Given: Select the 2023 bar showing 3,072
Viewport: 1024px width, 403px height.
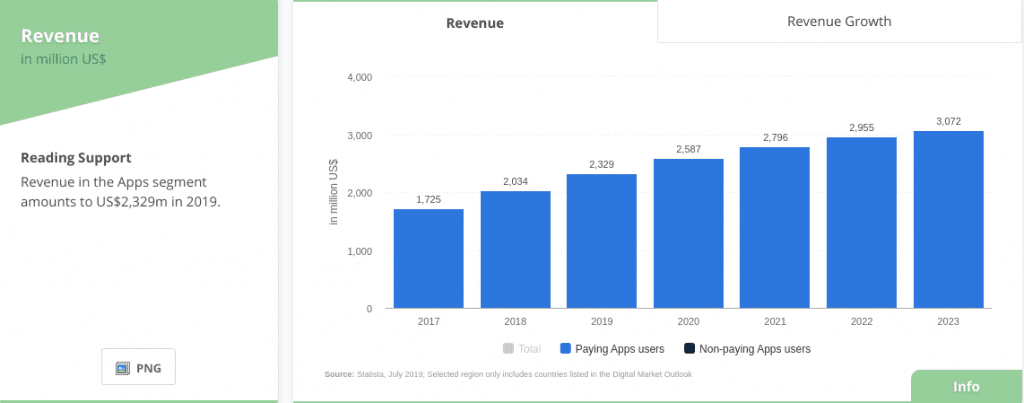Looking at the screenshot, I should 947,219.
